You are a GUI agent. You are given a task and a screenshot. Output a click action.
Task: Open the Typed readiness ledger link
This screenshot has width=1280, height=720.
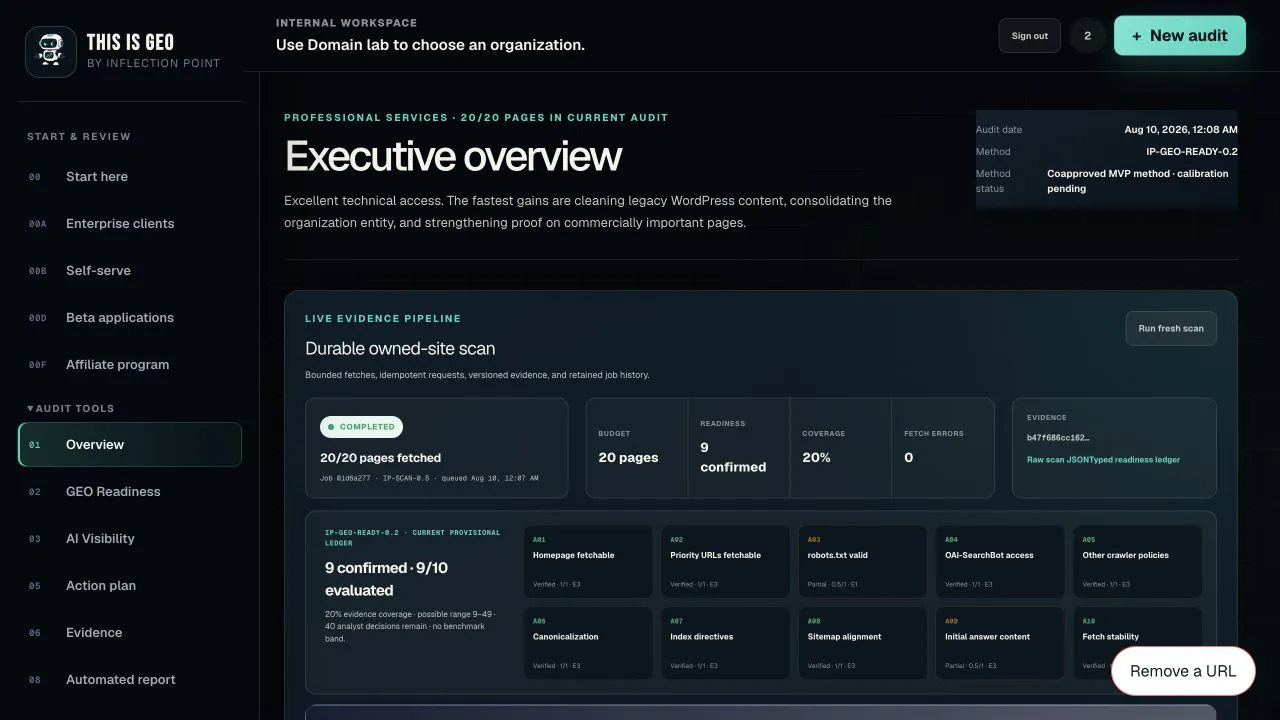(x=1136, y=460)
